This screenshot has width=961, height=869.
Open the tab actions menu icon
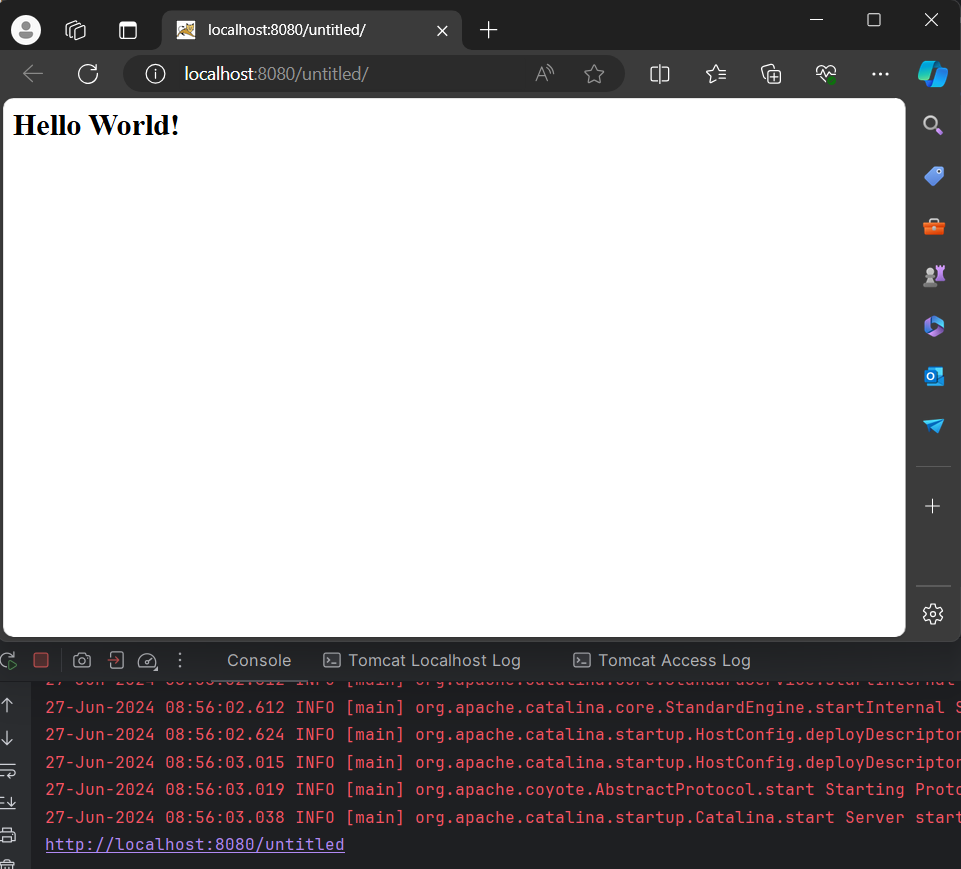point(127,30)
